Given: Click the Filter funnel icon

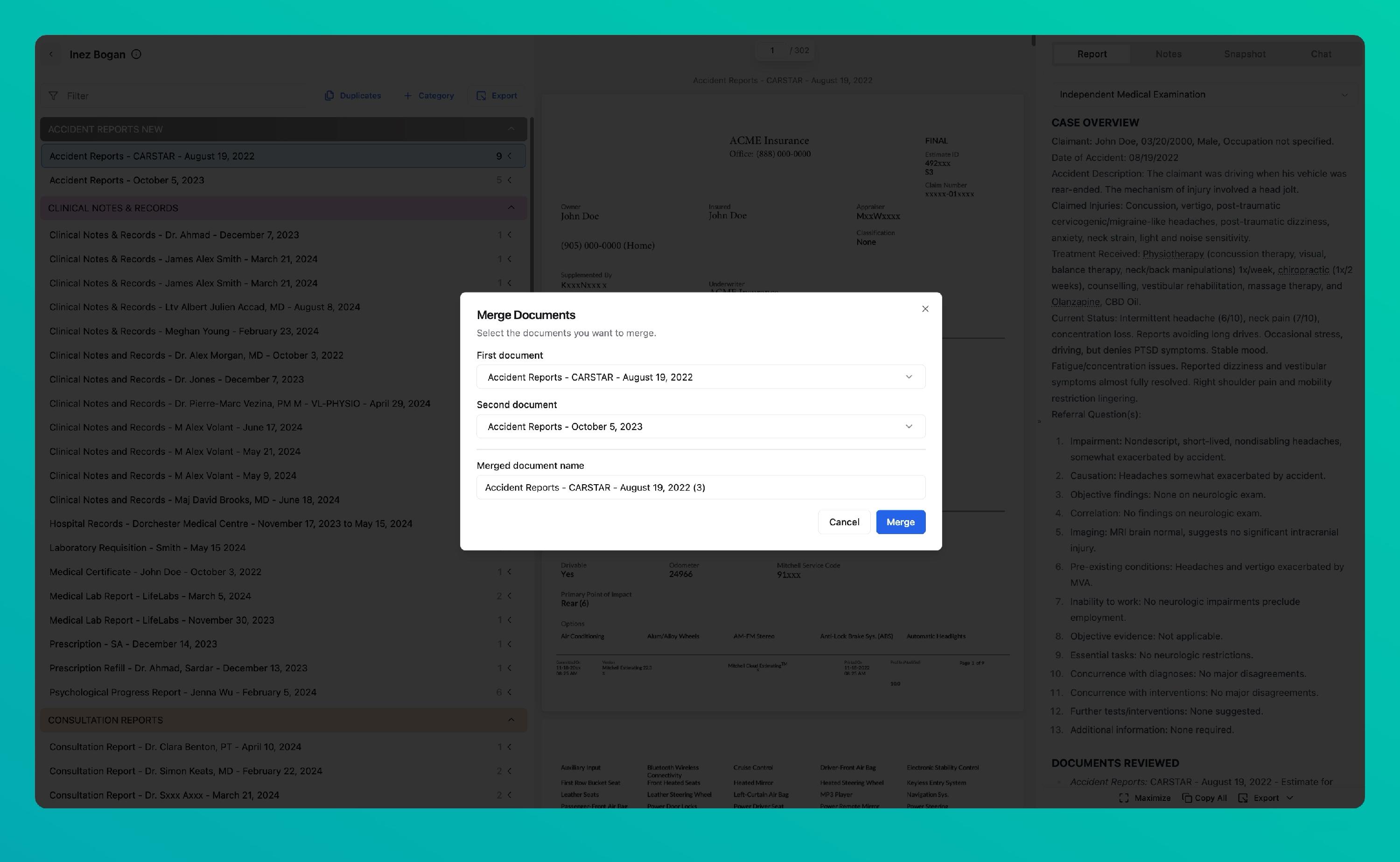Looking at the screenshot, I should click(x=54, y=96).
